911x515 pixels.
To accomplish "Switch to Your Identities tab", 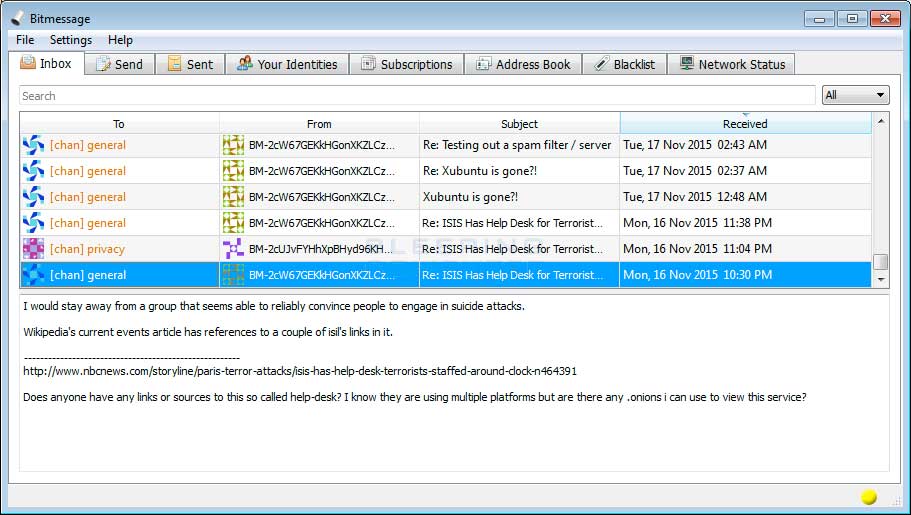I will pos(287,64).
